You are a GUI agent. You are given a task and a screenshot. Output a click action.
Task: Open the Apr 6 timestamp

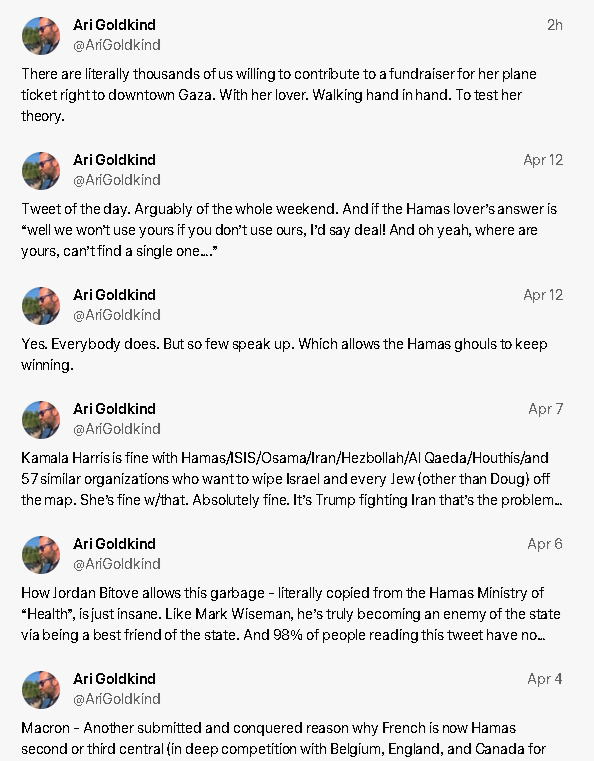pos(545,544)
